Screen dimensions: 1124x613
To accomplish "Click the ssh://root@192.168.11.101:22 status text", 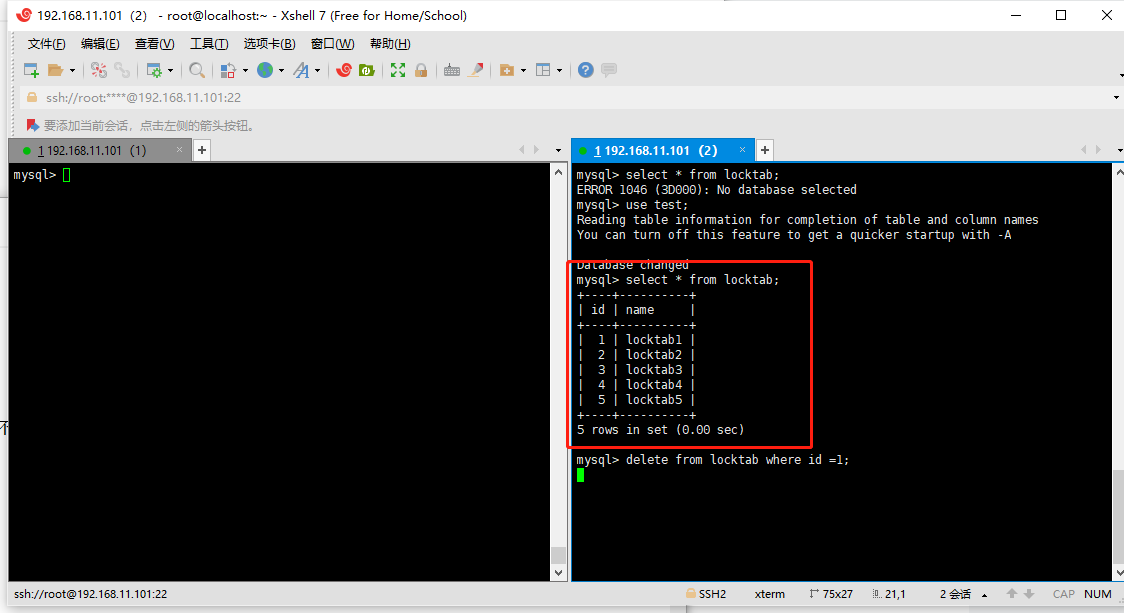I will coord(90,594).
